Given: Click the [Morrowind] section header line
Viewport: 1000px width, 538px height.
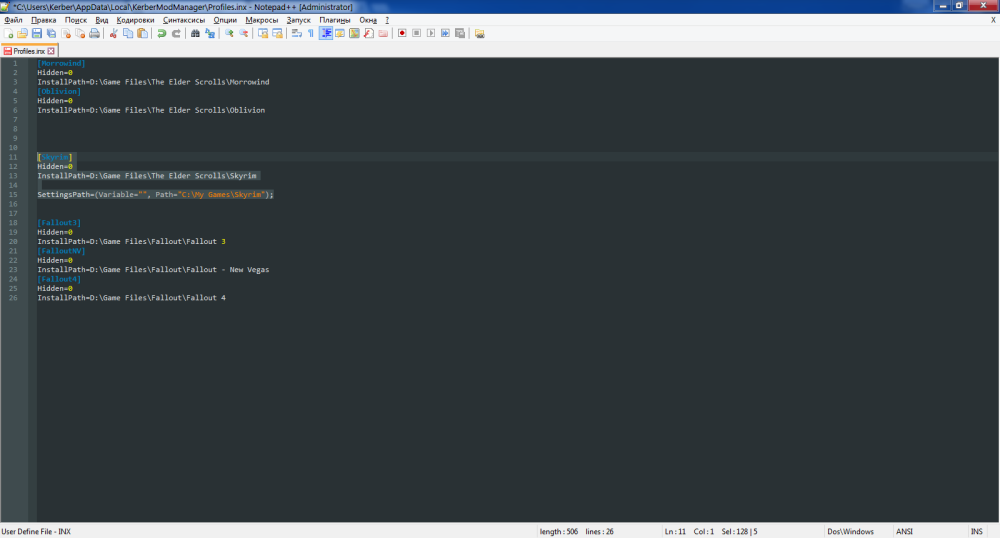Looking at the screenshot, I should click(x=61, y=63).
